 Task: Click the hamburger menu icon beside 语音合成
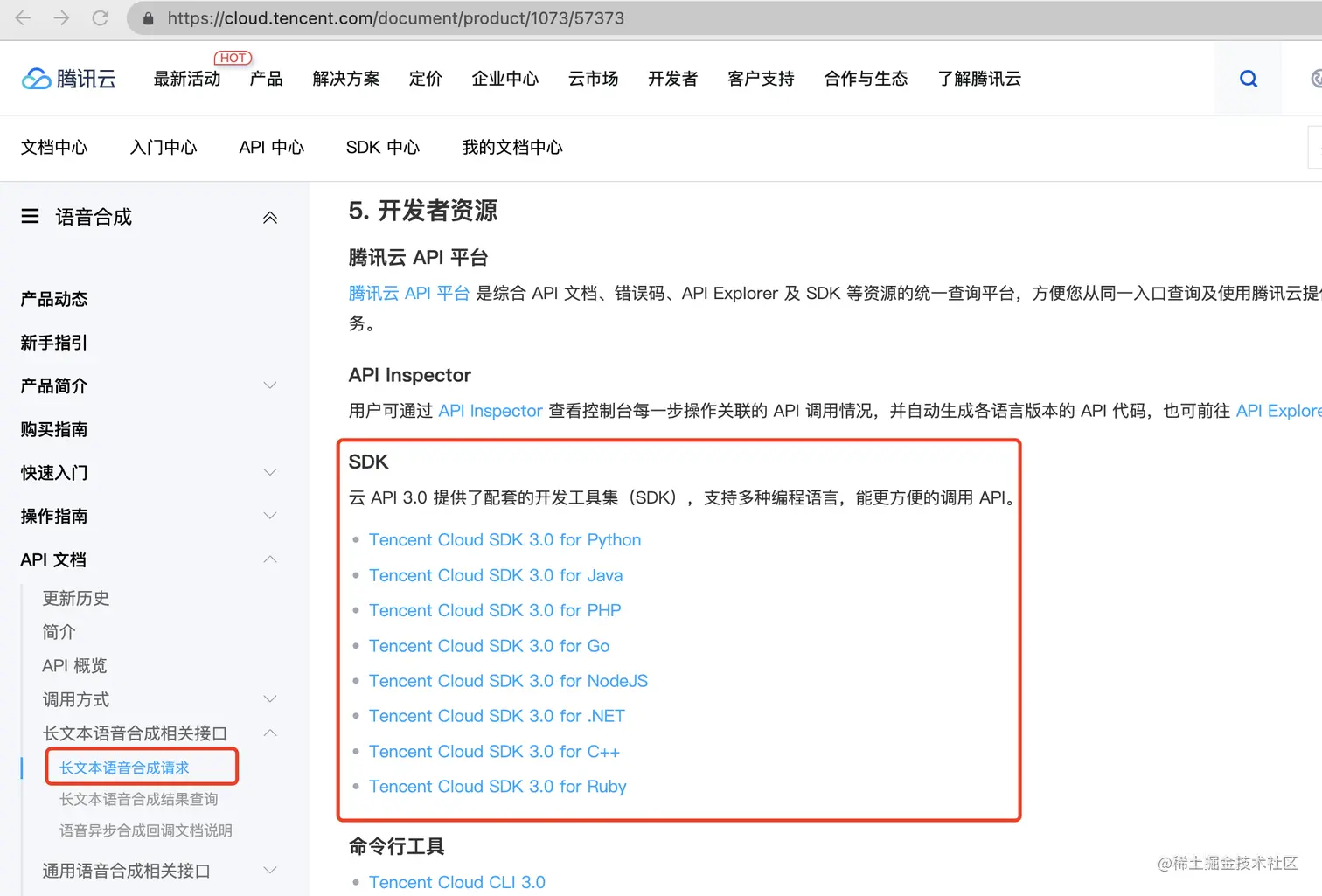click(30, 216)
